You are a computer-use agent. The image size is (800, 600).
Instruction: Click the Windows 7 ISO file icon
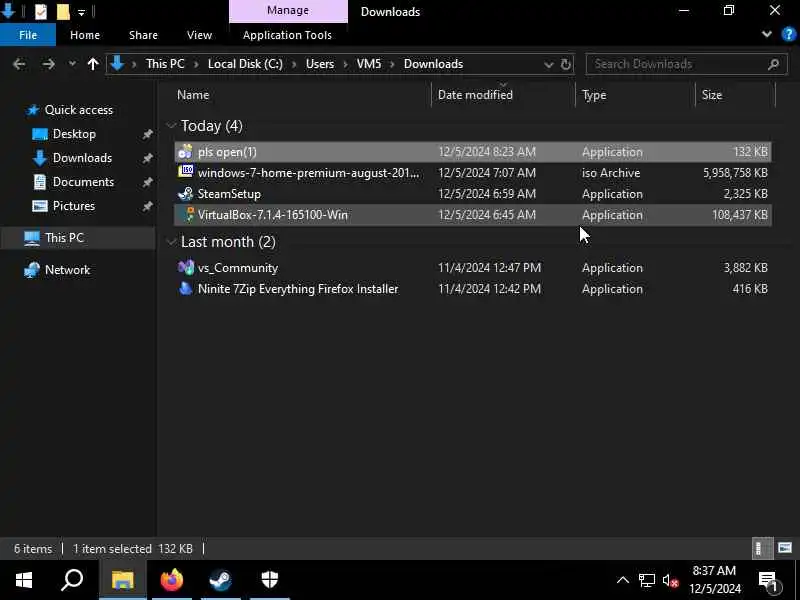coord(186,172)
